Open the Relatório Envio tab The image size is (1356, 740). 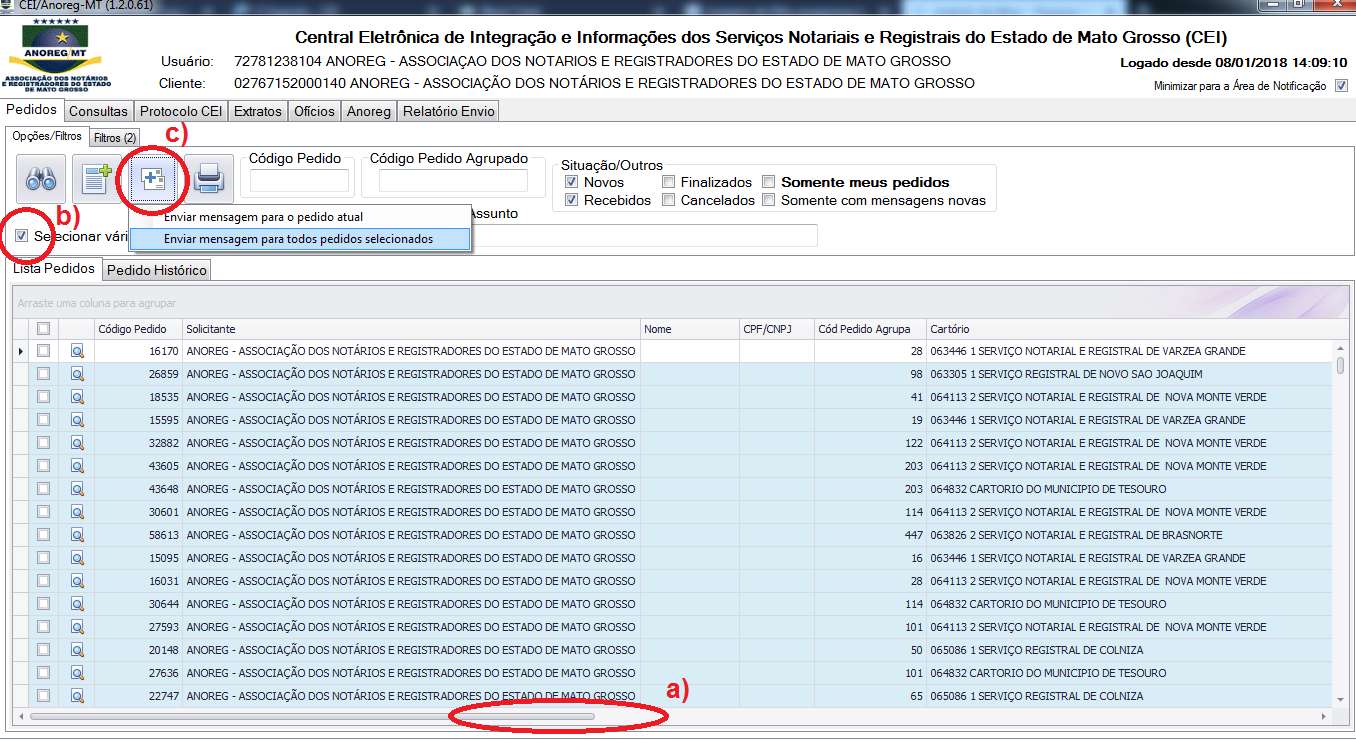click(448, 111)
